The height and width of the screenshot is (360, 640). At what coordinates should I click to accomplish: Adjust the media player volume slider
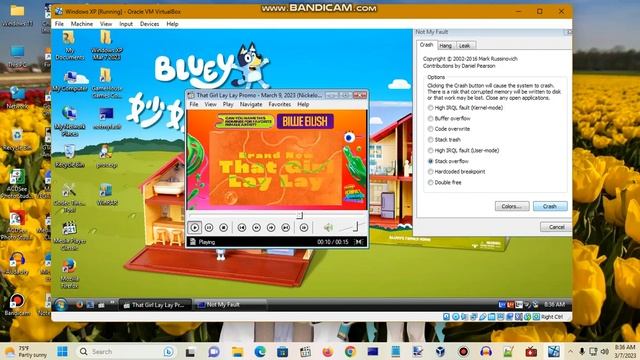(355, 226)
